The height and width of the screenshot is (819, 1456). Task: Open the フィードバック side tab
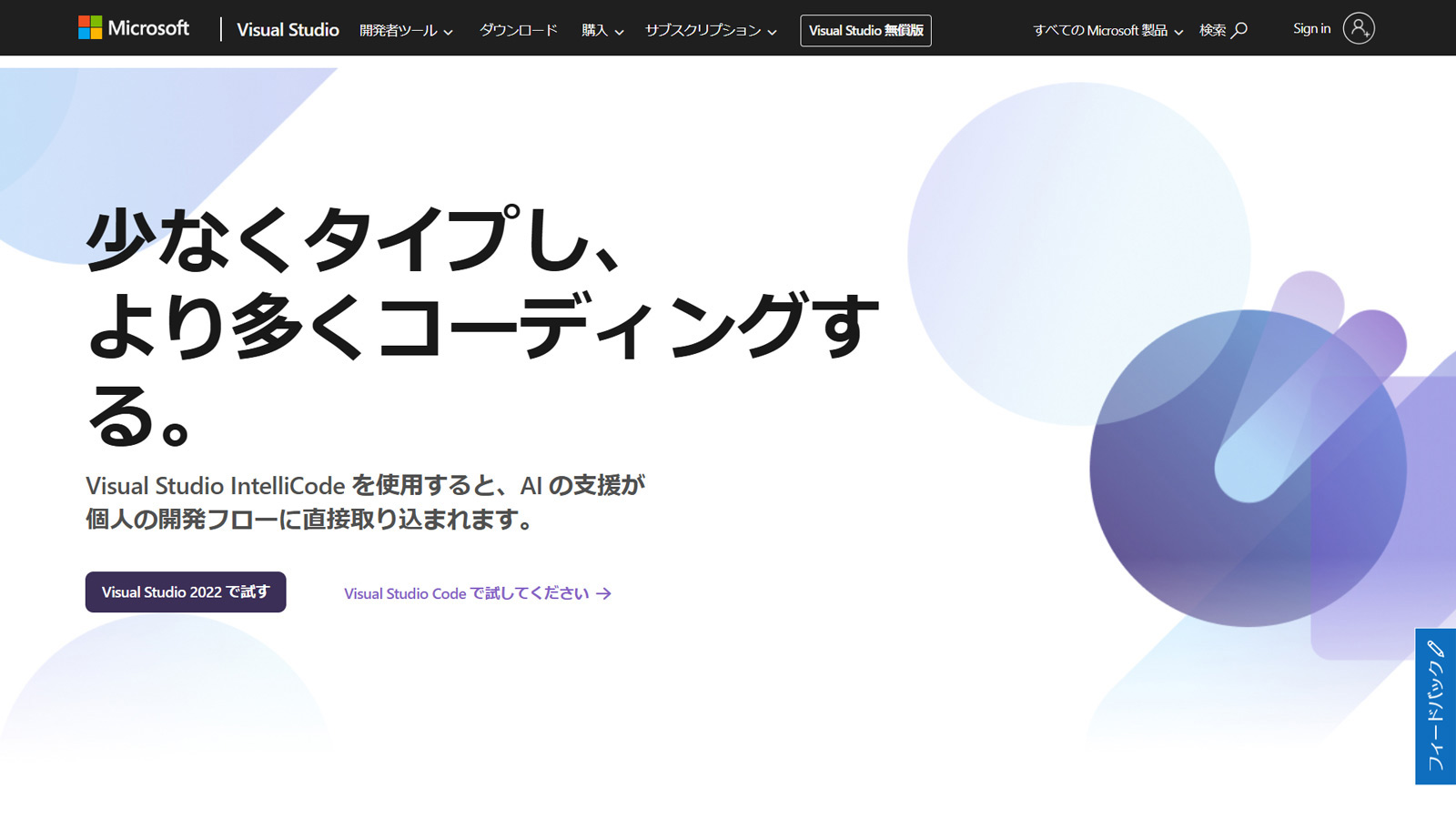(1436, 706)
